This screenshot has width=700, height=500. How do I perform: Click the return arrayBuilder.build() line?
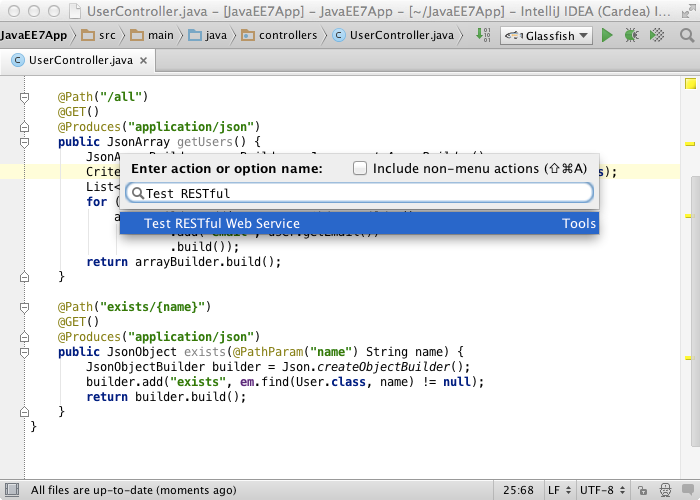(x=184, y=262)
